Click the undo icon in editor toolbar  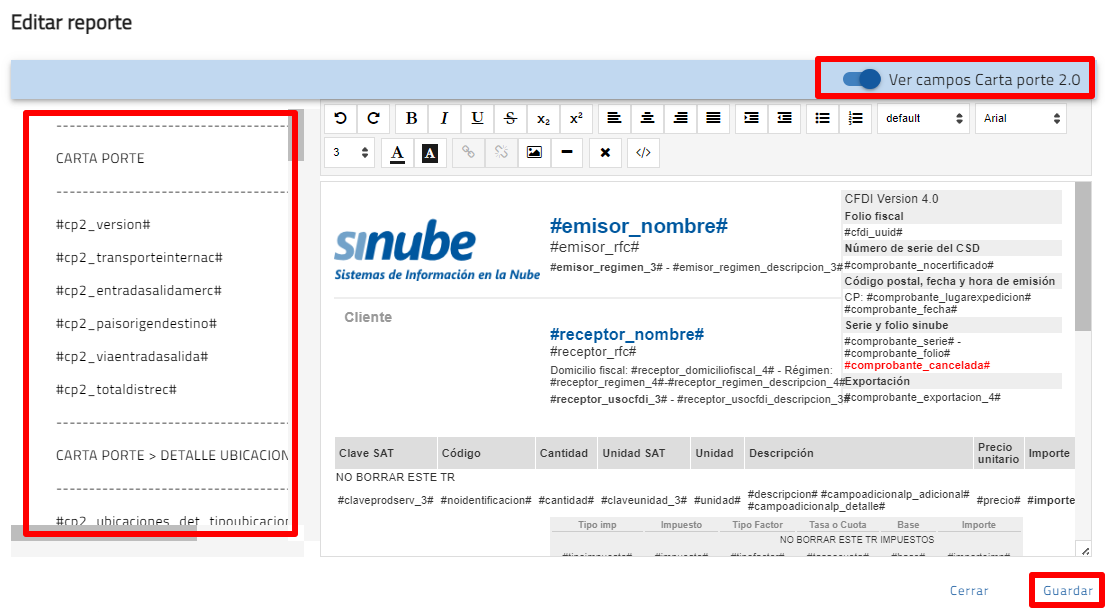tap(340, 118)
